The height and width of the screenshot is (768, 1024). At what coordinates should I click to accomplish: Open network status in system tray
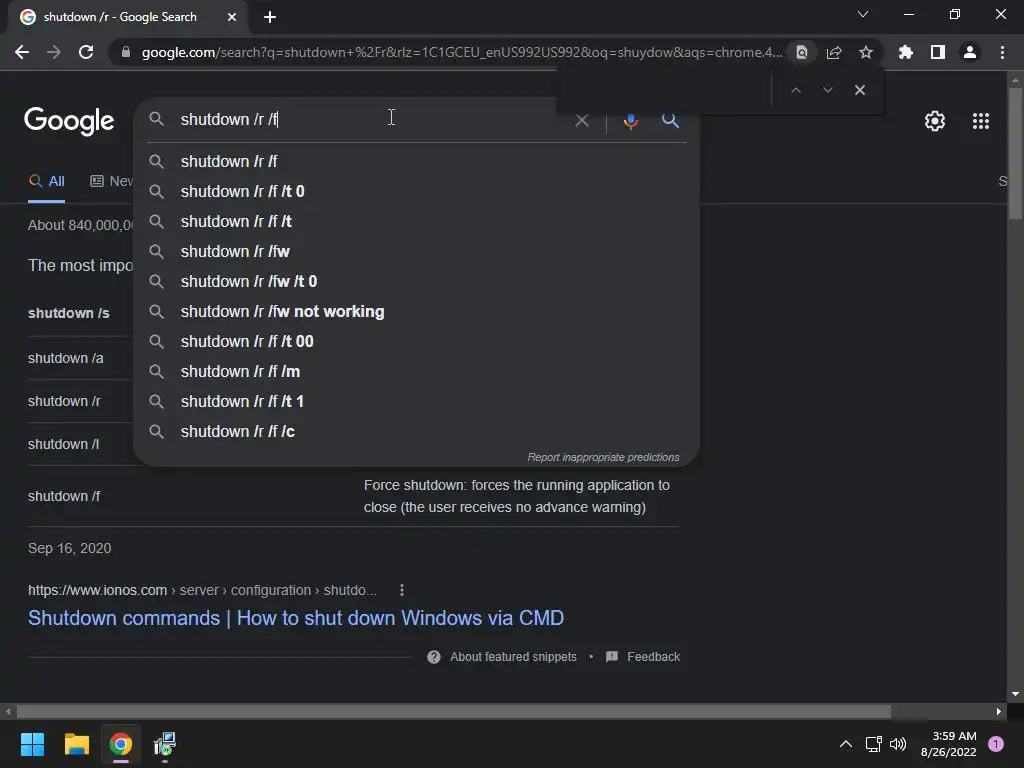873,744
